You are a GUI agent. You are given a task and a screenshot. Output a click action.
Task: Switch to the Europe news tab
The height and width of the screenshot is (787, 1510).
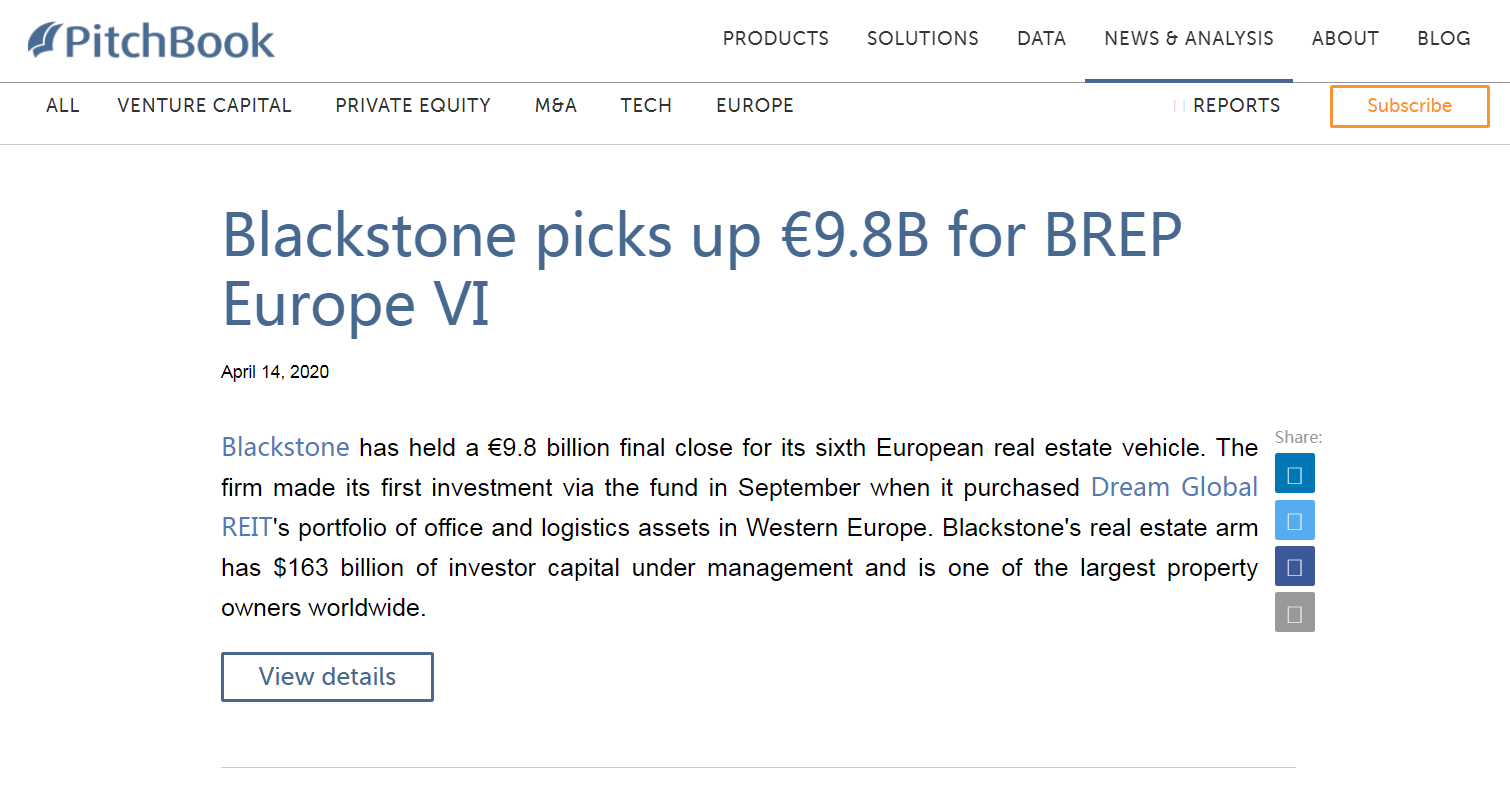[x=754, y=105]
